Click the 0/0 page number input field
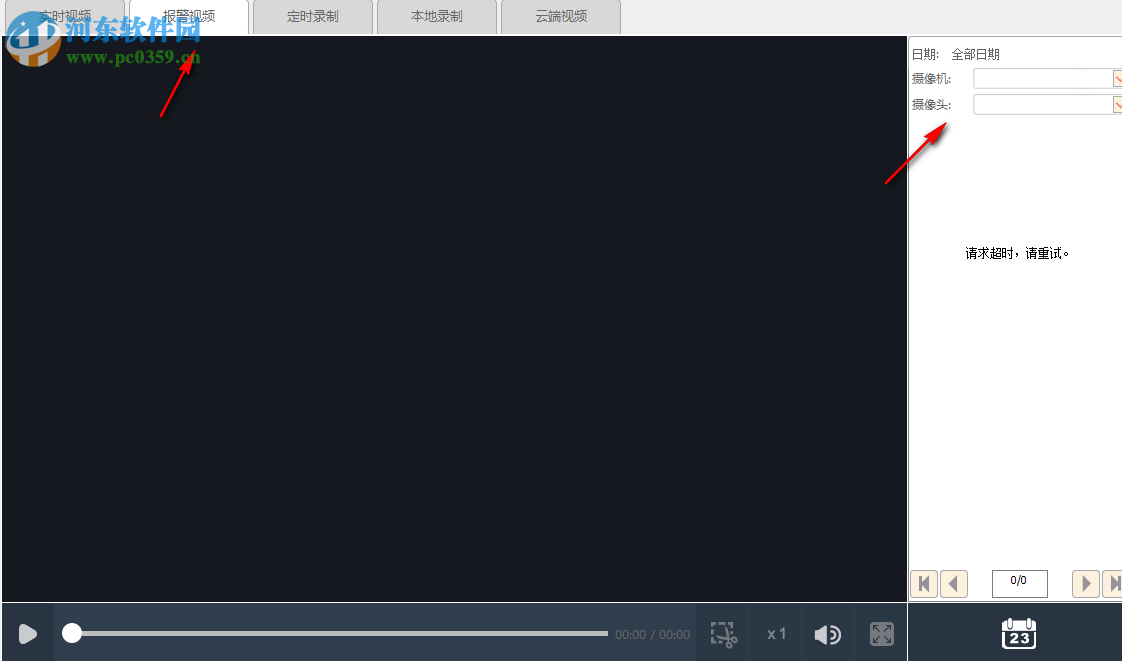 [x=1019, y=583]
